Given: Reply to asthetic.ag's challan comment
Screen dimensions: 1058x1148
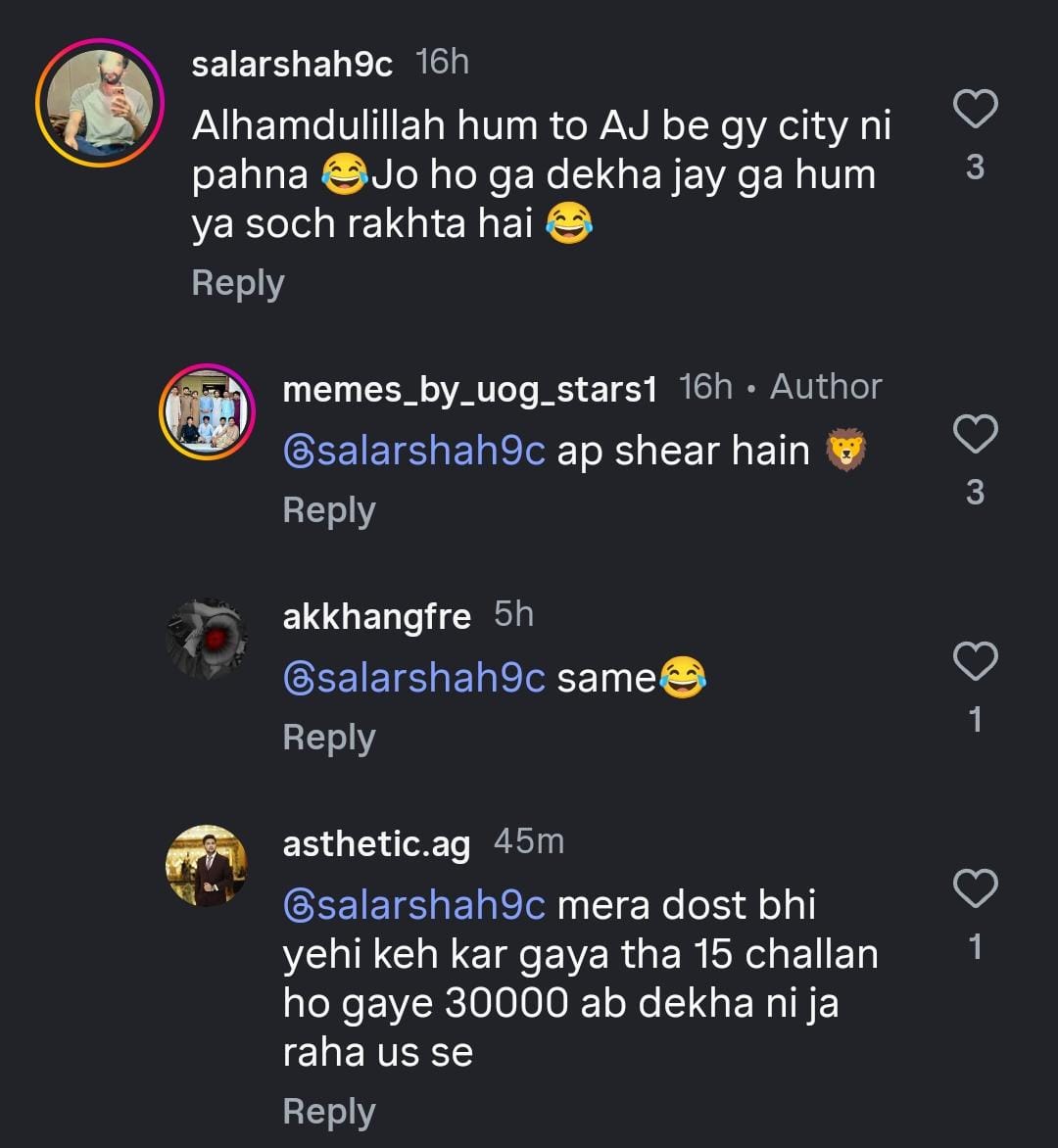Looking at the screenshot, I should click(x=329, y=1112).
